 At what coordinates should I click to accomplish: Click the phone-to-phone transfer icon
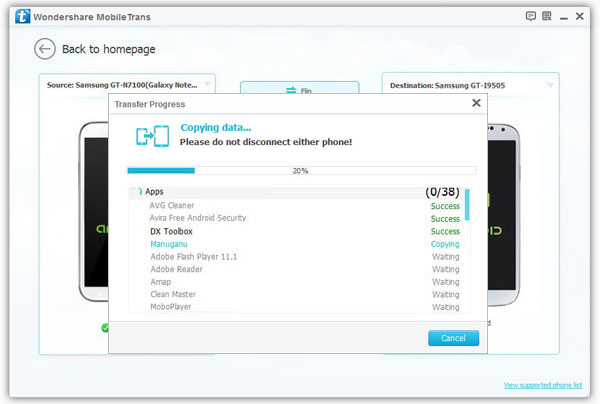tap(154, 135)
